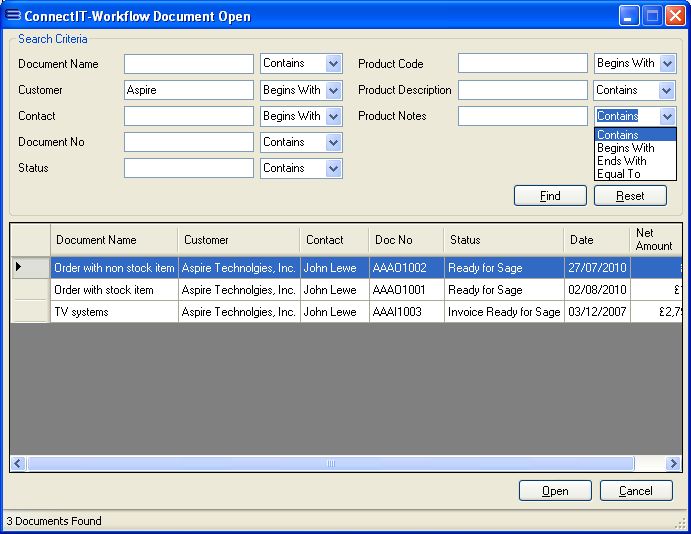This screenshot has height=534, width=691.
Task: Focus the Product Description input field
Action: tap(523, 90)
